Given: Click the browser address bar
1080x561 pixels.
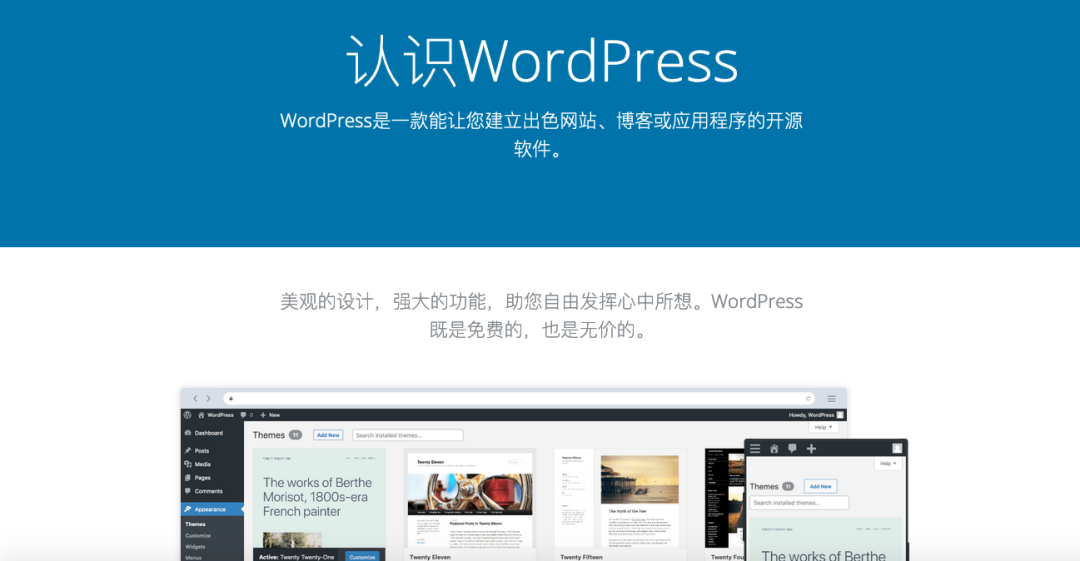Looking at the screenshot, I should [519, 398].
